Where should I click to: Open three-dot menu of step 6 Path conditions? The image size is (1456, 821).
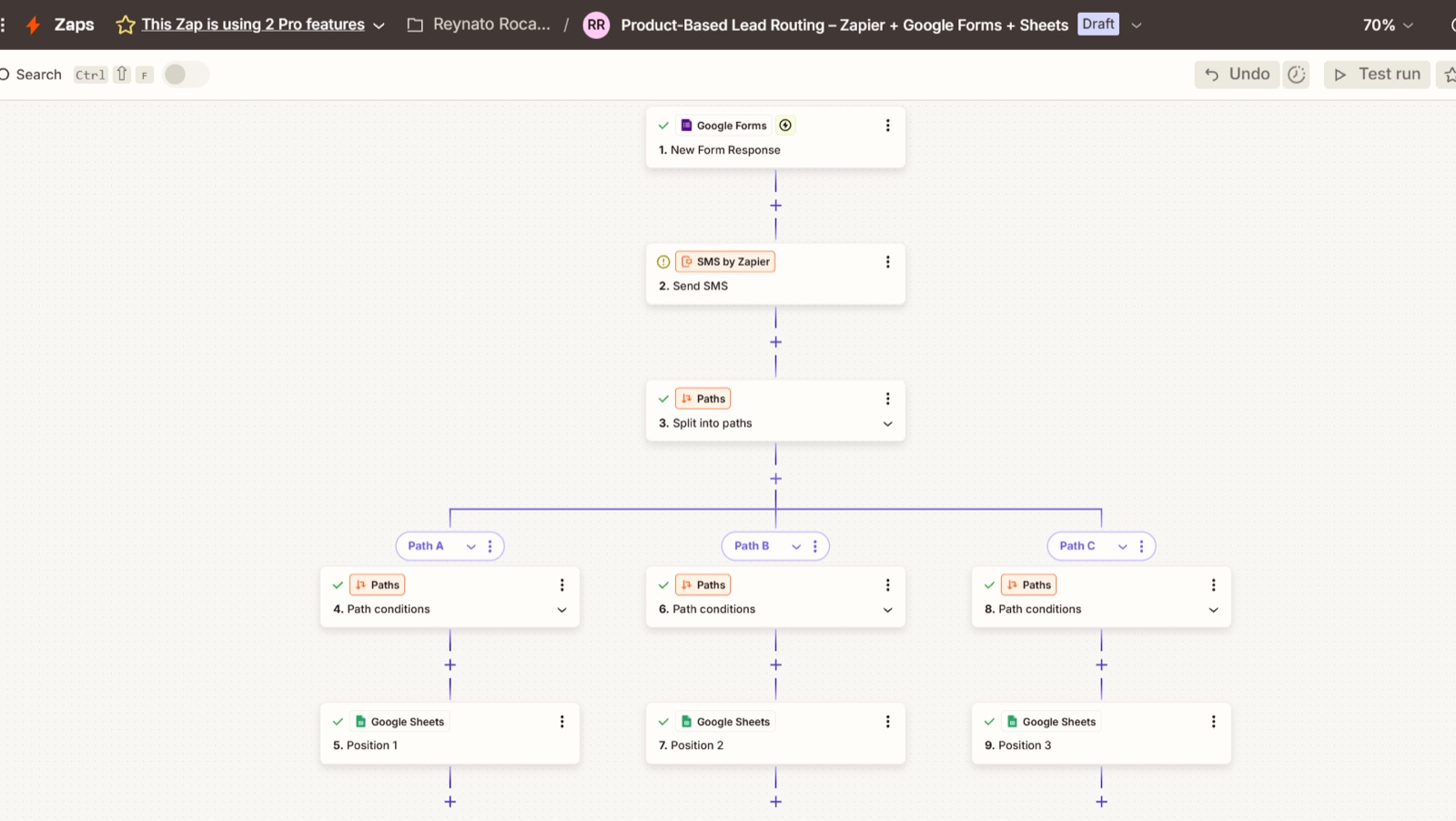point(887,585)
